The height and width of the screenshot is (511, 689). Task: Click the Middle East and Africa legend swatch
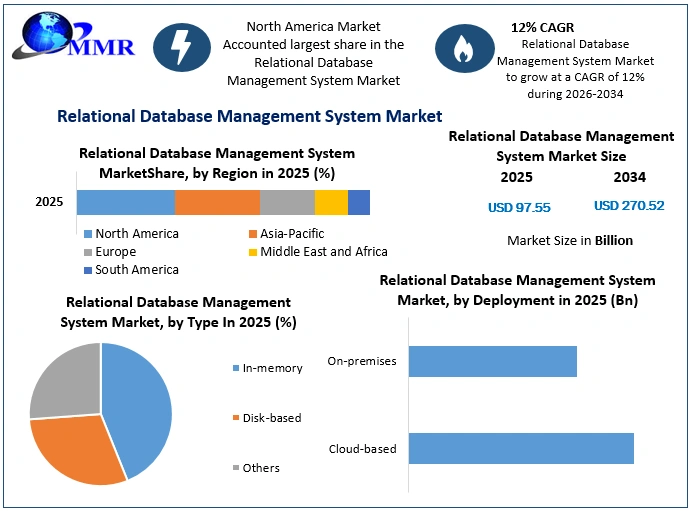coord(253,252)
